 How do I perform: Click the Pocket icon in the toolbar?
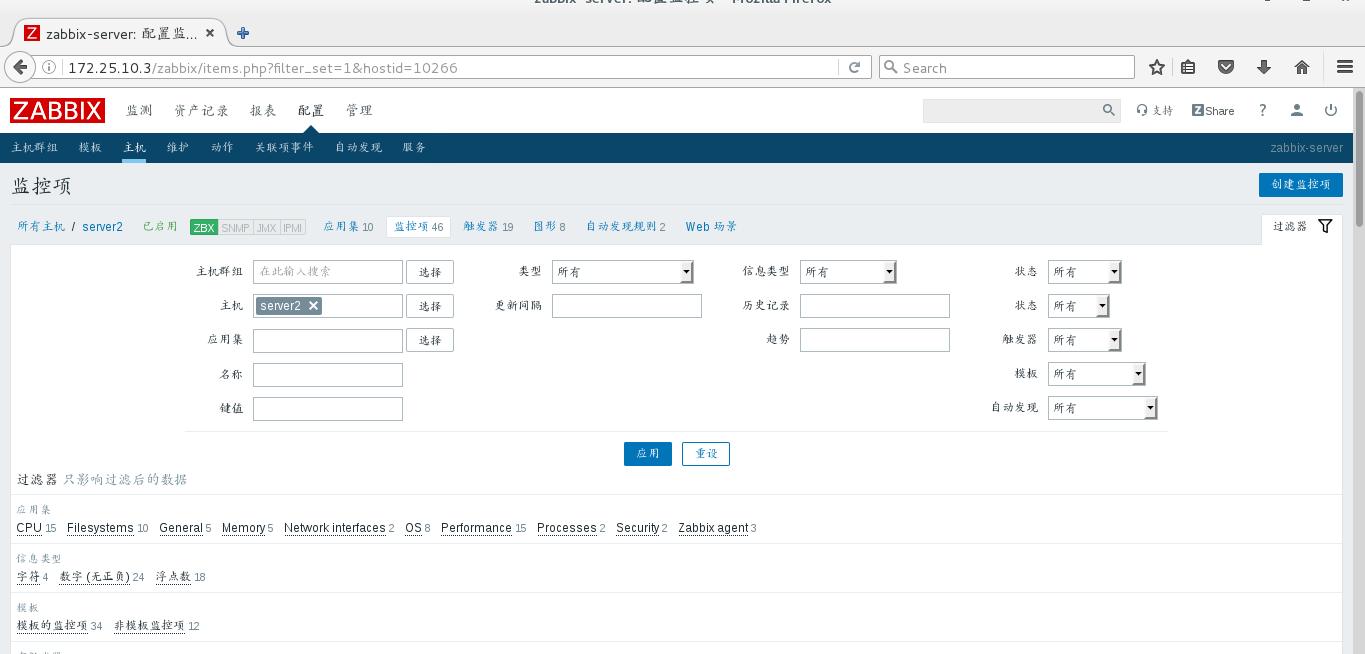pyautogui.click(x=1225, y=67)
